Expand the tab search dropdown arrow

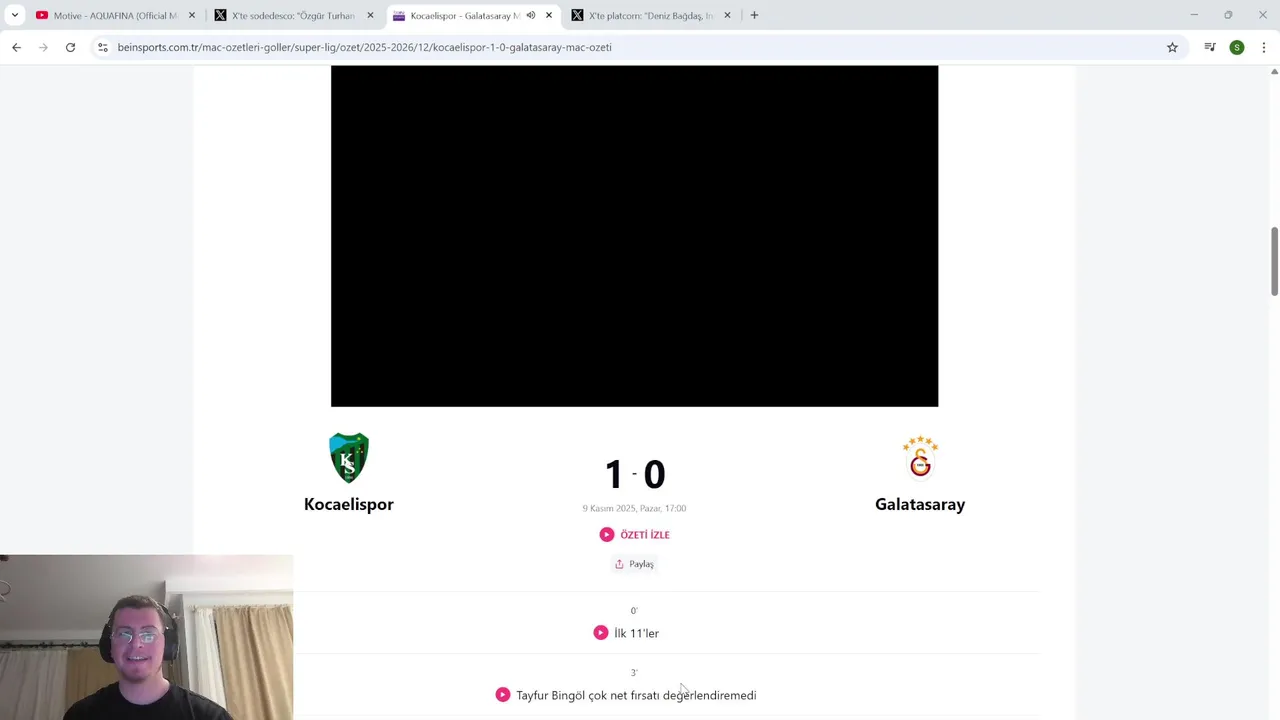pyautogui.click(x=14, y=15)
